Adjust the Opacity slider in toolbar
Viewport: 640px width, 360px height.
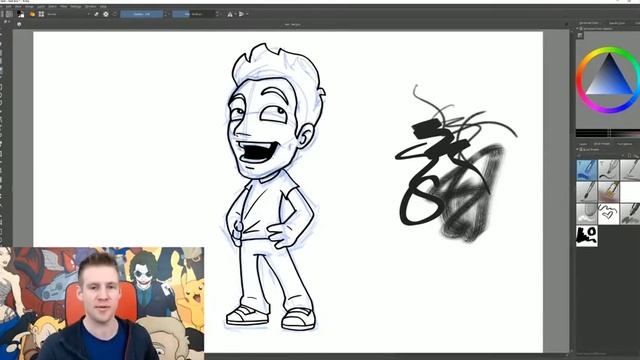(142, 14)
